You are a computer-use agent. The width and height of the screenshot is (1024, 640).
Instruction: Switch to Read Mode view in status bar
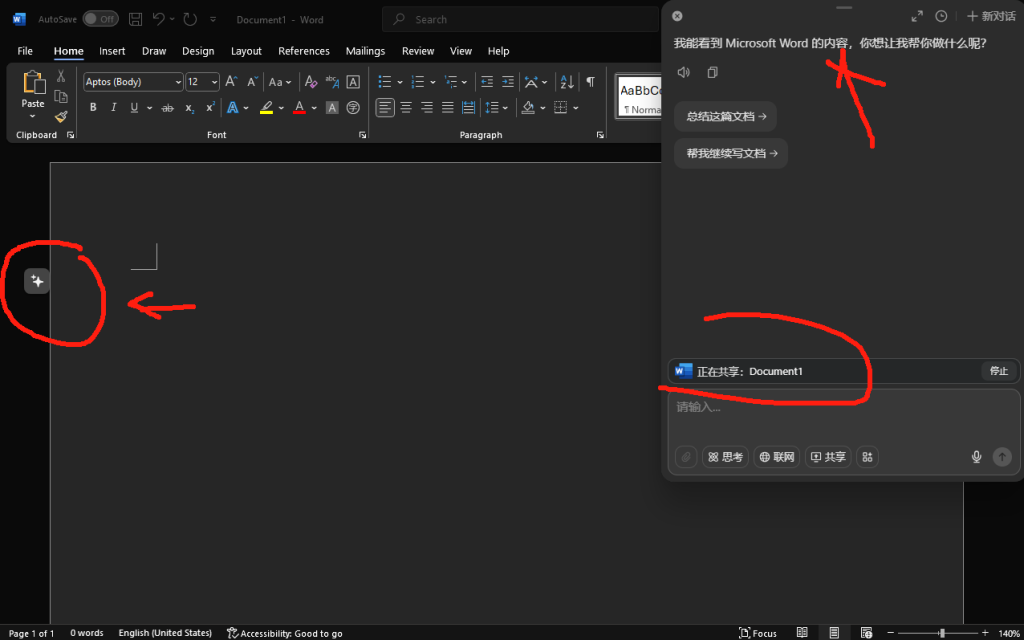pos(802,633)
